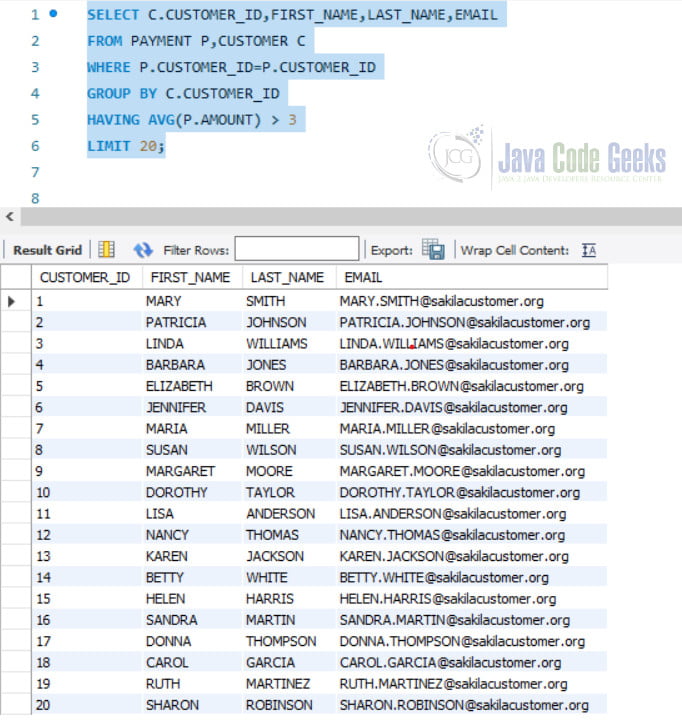Click the email SANDRA.MARTIN@sakilacustomer.org
The width and height of the screenshot is (682, 725).
(x=455, y=621)
